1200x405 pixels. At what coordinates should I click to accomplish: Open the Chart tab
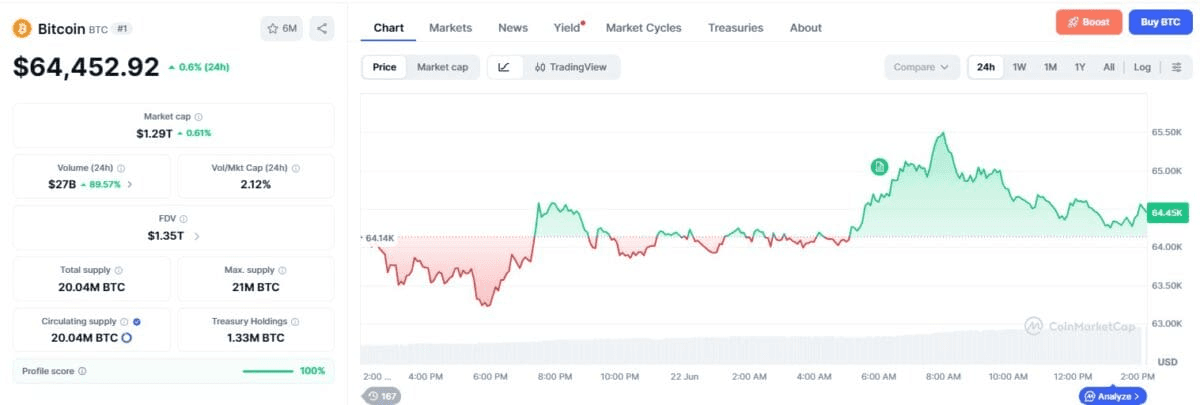[x=388, y=28]
